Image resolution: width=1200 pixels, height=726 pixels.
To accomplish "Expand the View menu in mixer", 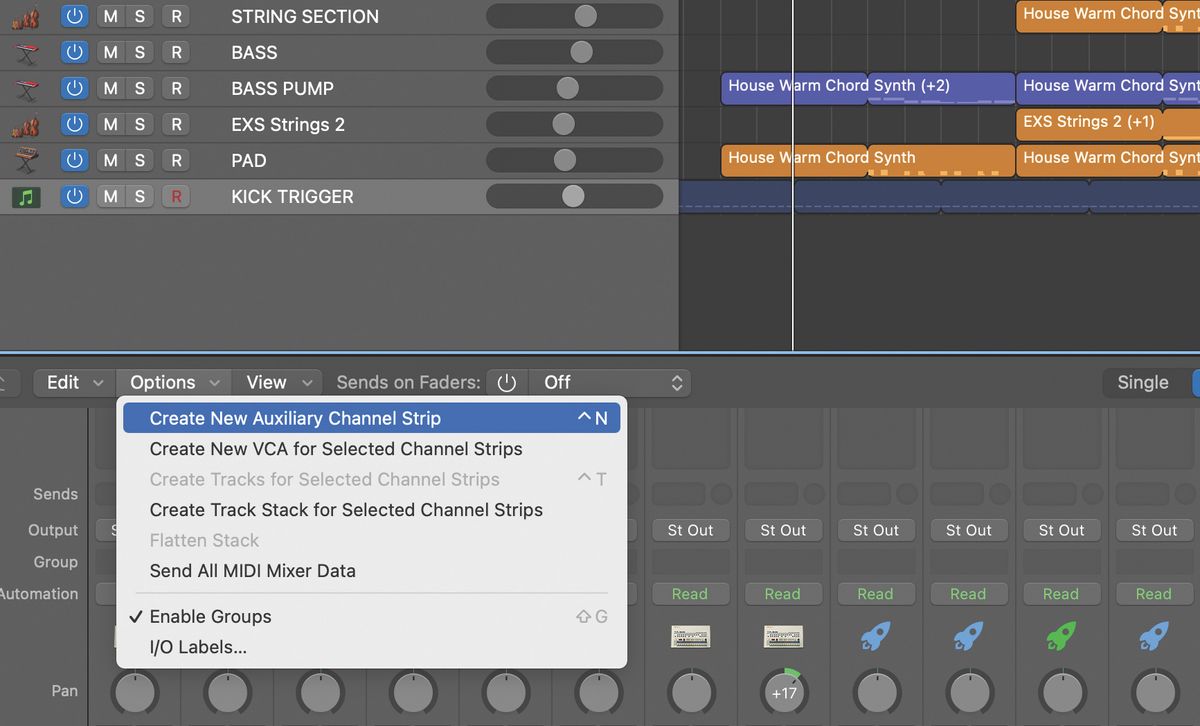I will pos(277,383).
